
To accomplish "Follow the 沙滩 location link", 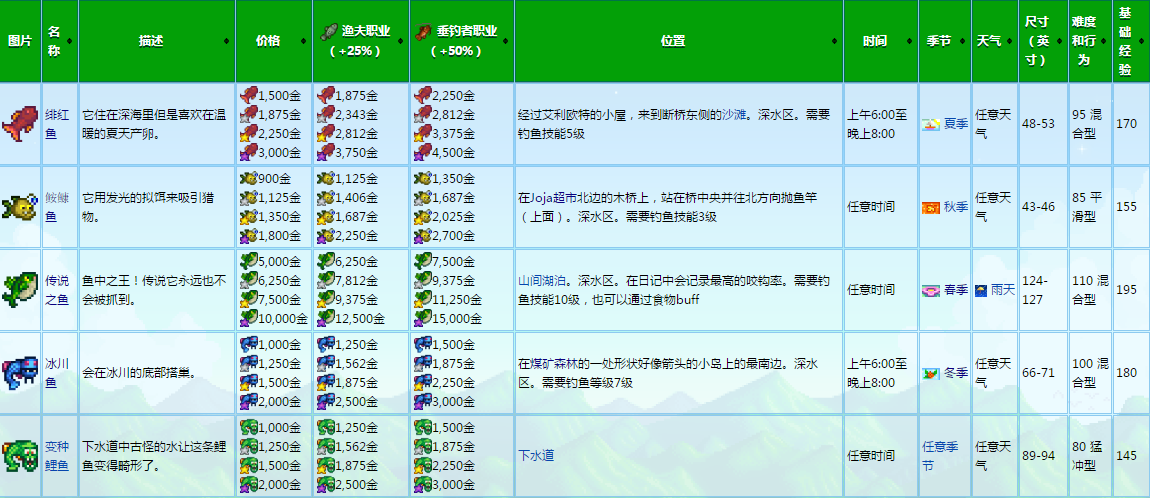I will [733, 114].
